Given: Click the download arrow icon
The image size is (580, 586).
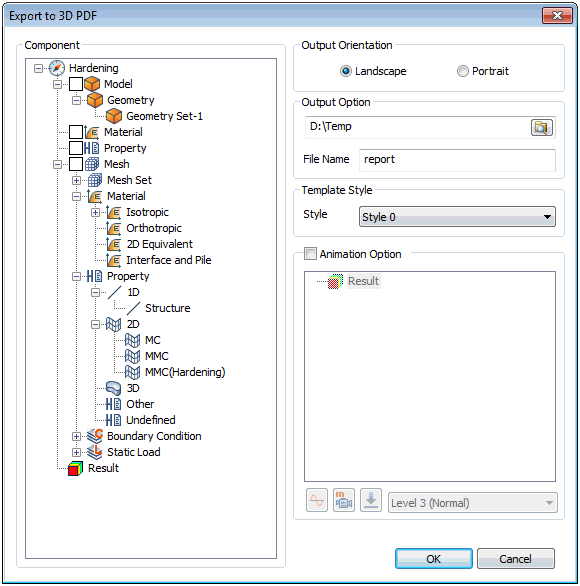Looking at the screenshot, I should pos(371,500).
